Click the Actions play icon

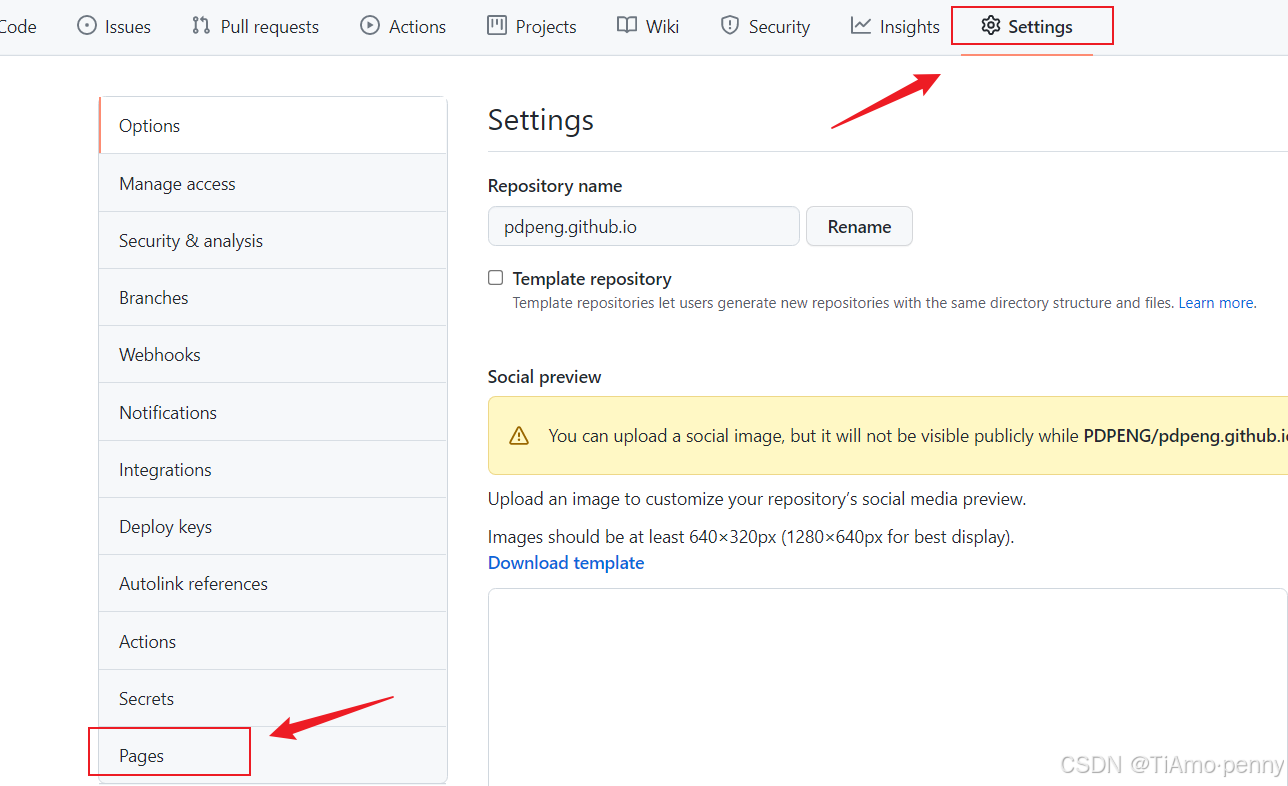tap(370, 26)
